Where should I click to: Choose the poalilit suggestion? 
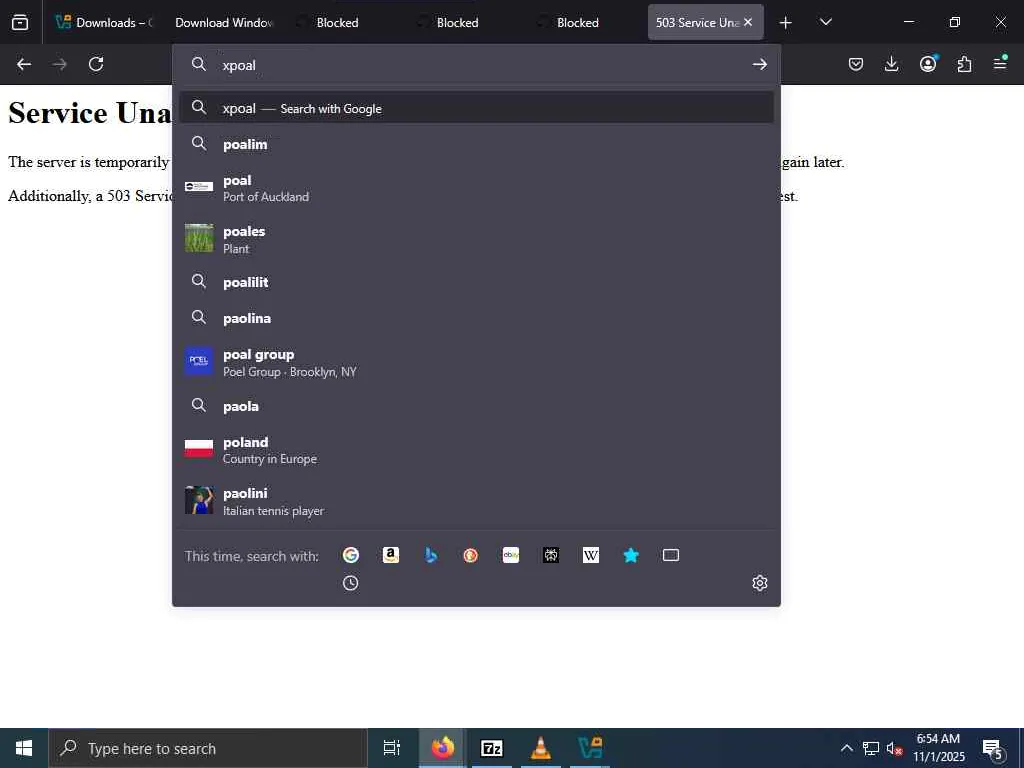(477, 282)
